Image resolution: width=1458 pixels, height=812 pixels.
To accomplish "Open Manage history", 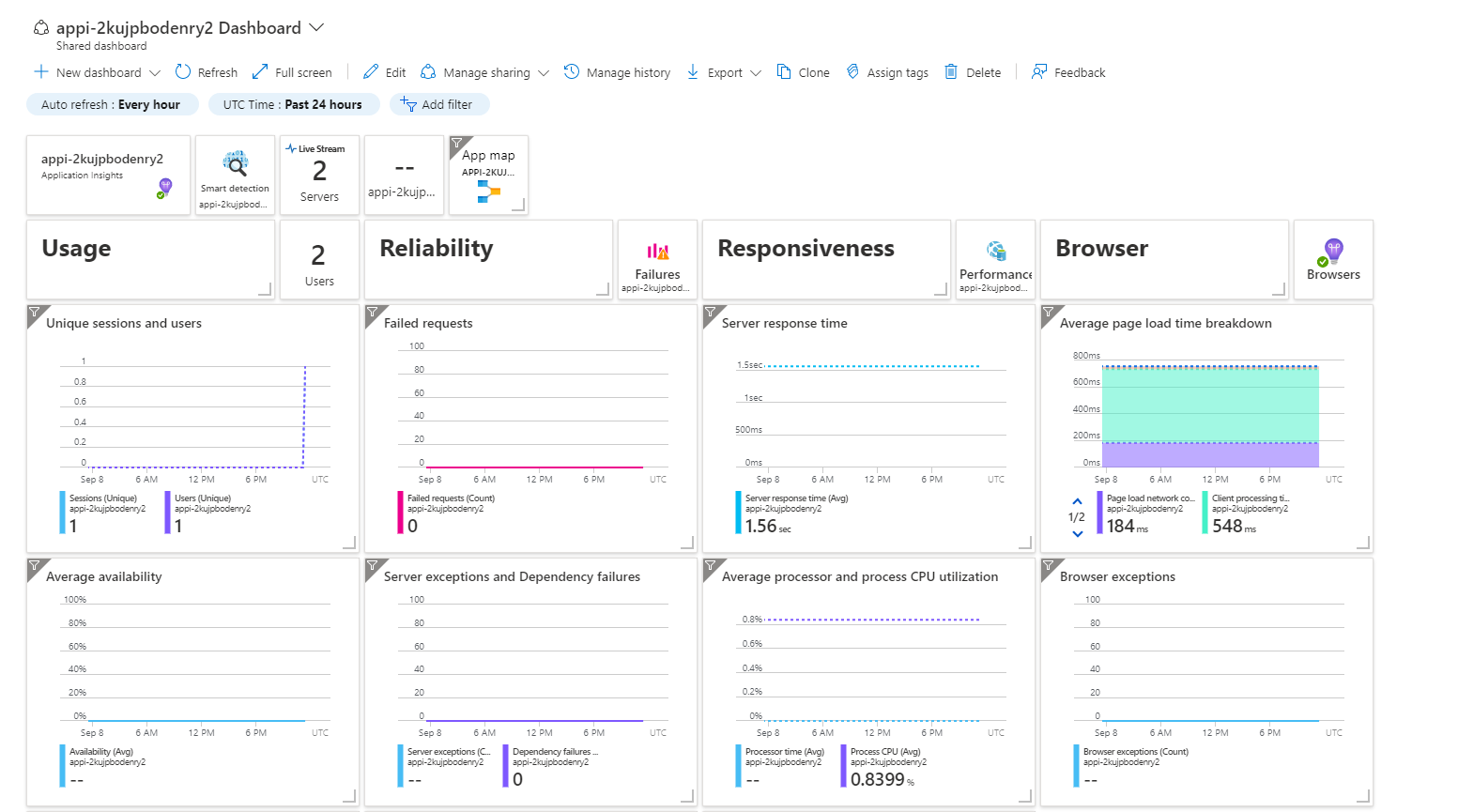I will 617,72.
